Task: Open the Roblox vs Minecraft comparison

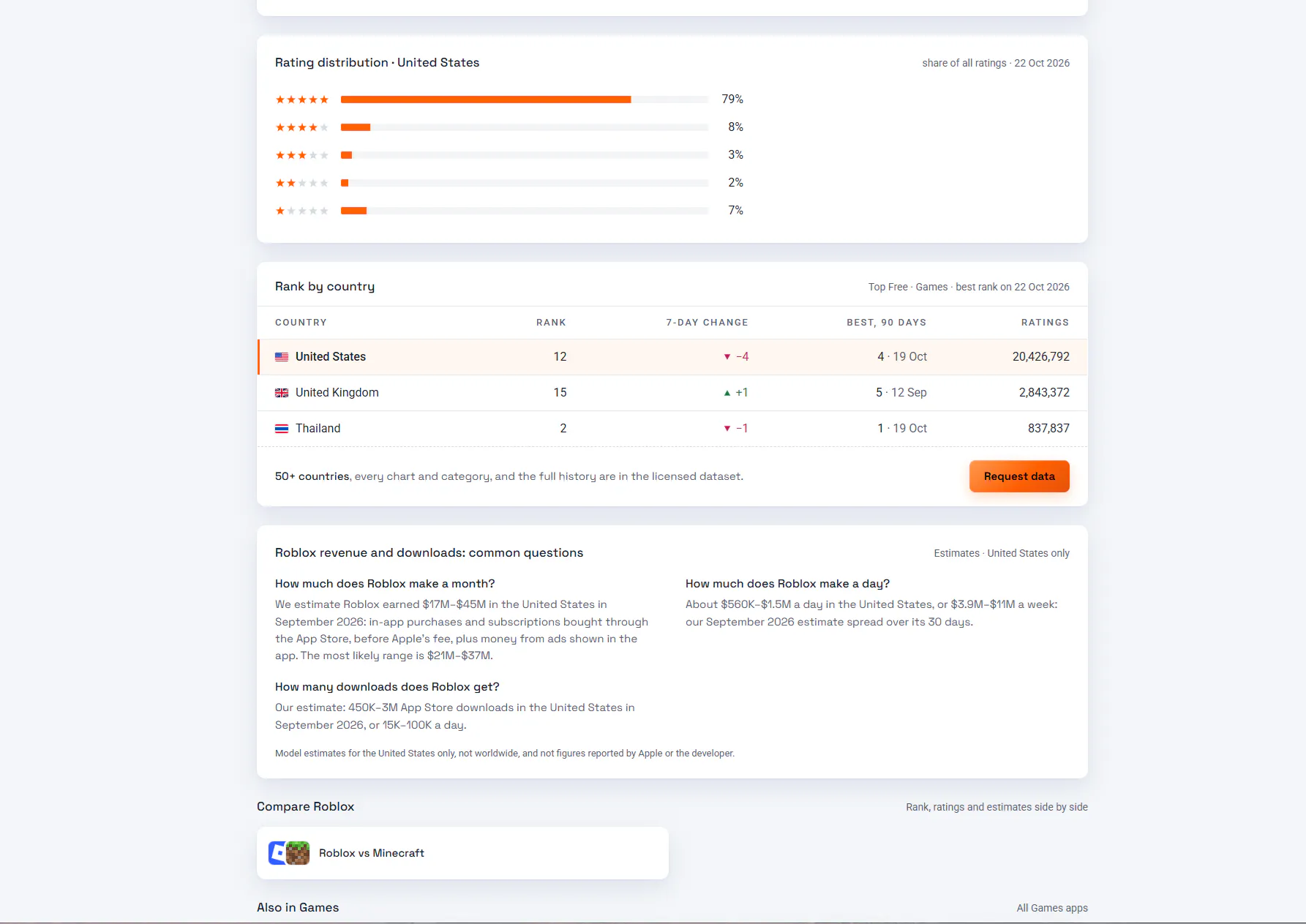Action: click(x=462, y=853)
